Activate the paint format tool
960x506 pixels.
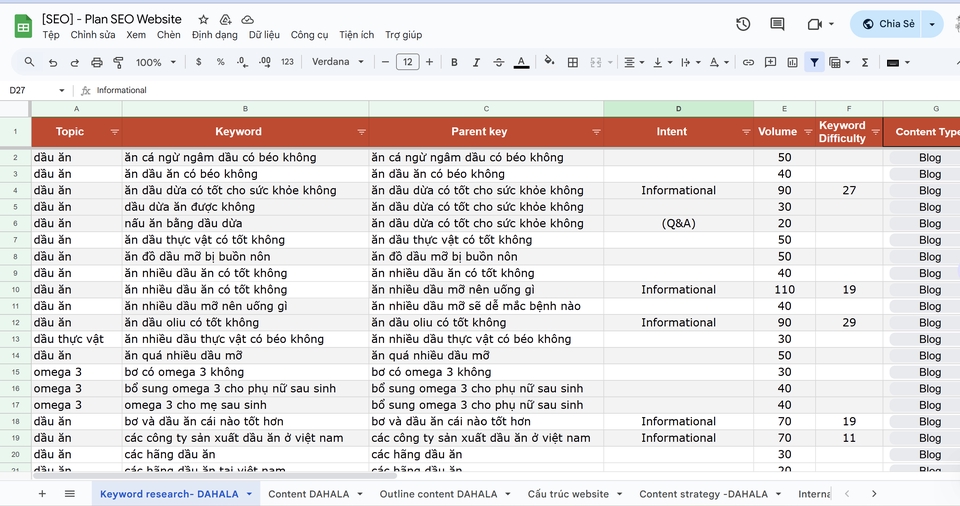[x=118, y=62]
